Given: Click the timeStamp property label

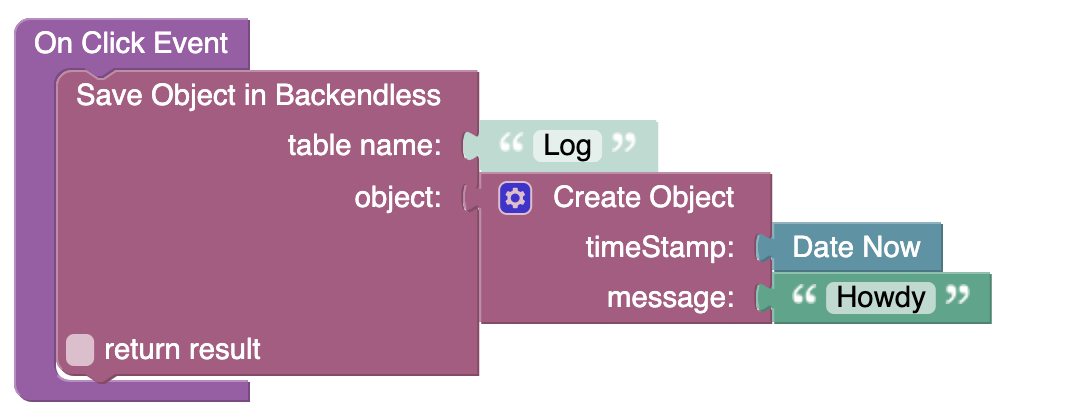Looking at the screenshot, I should [x=659, y=247].
